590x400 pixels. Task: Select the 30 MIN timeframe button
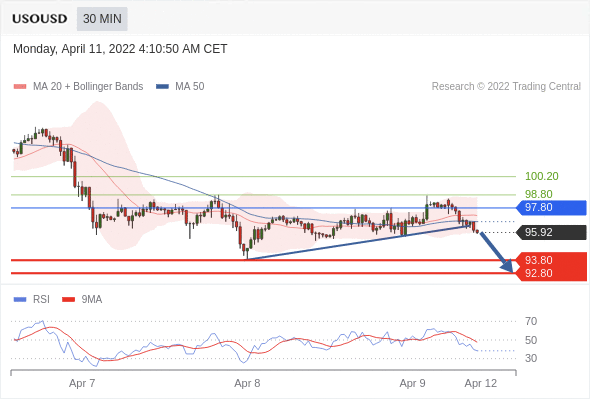tap(102, 19)
